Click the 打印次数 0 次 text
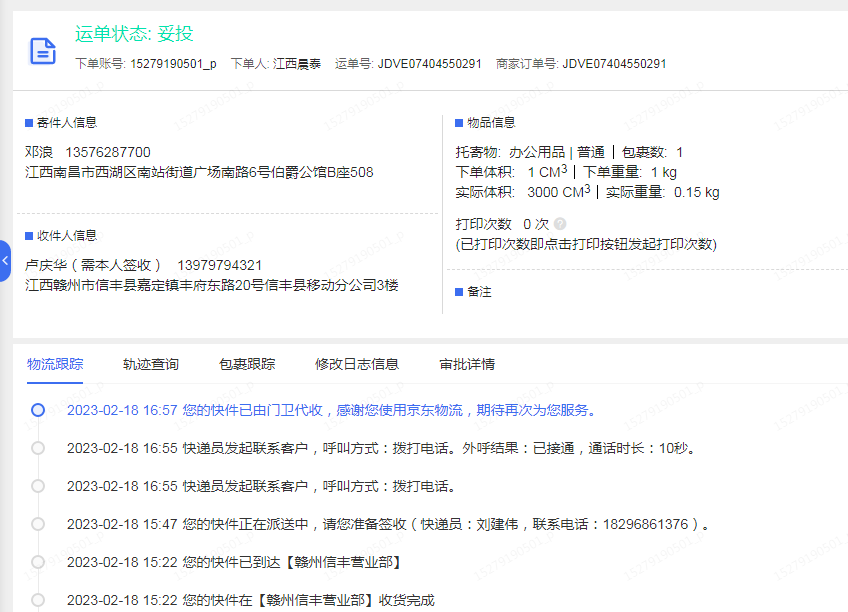Screen dimensions: 848x612 [502, 224]
